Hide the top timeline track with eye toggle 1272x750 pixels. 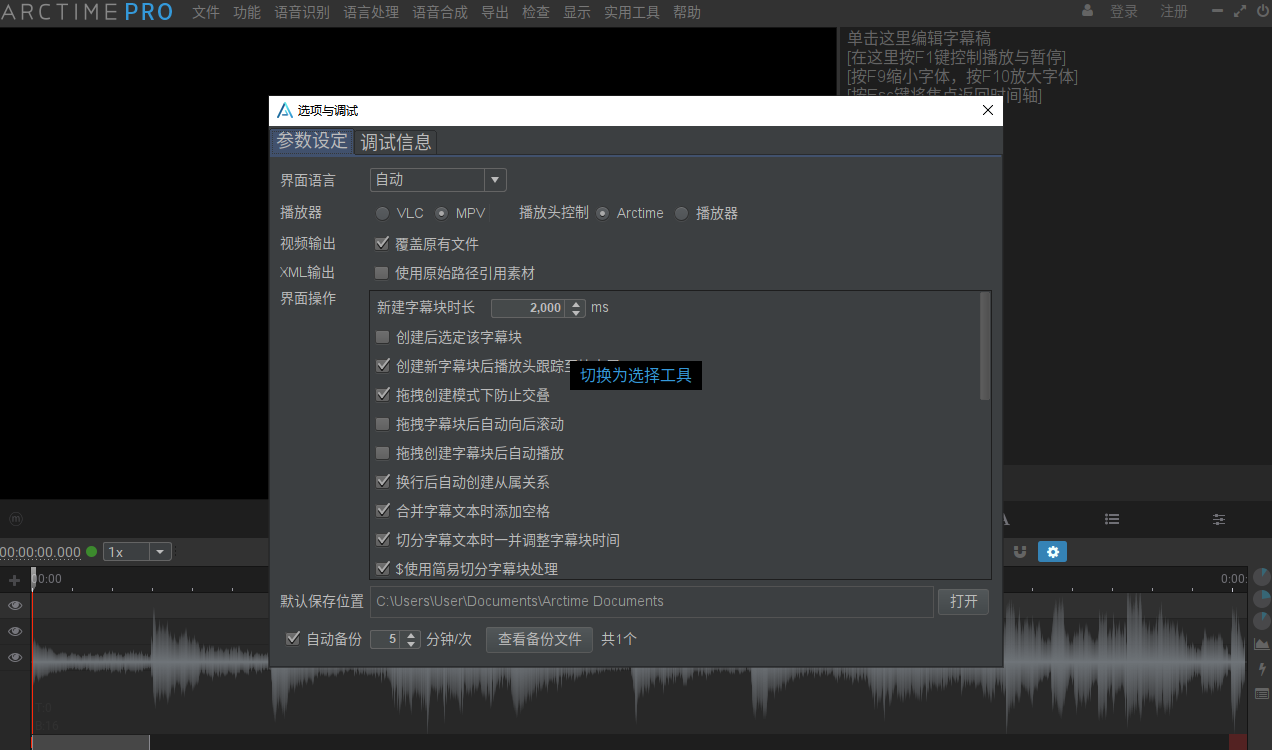pos(15,605)
